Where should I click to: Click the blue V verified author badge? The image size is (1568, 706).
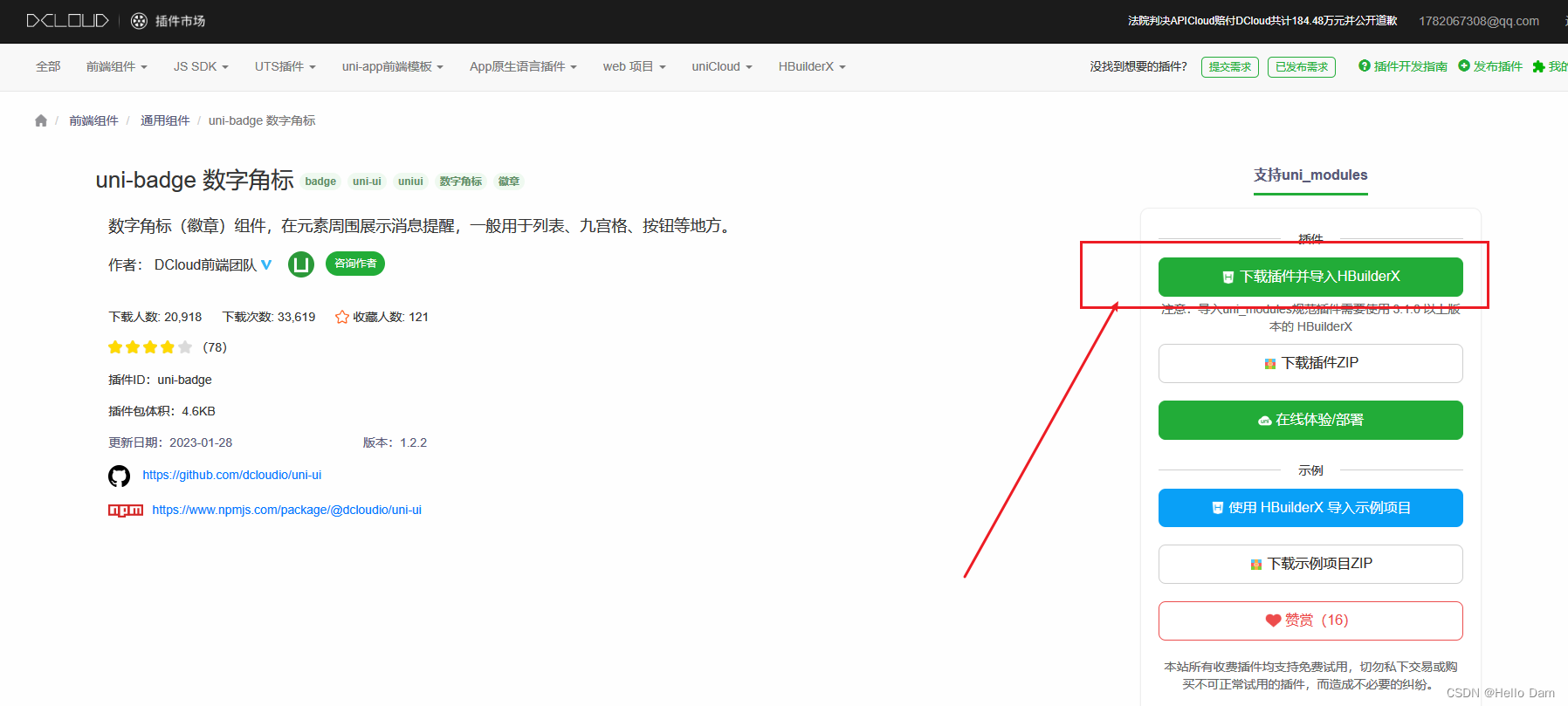pos(266,264)
